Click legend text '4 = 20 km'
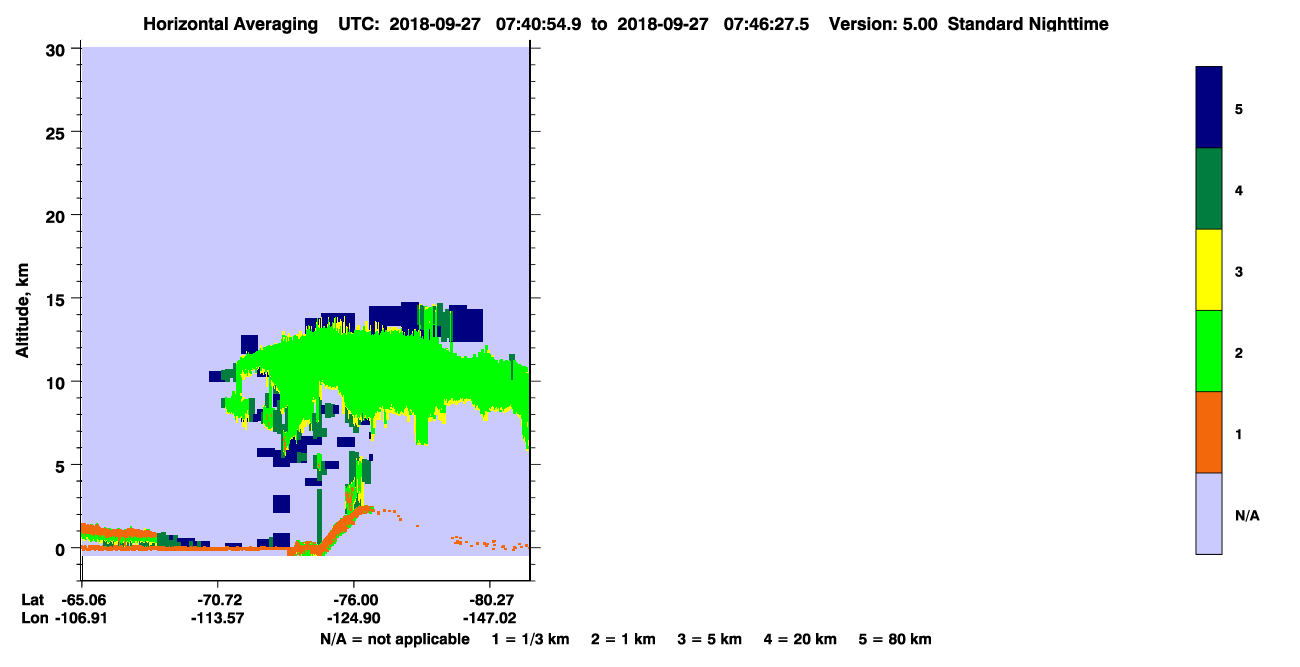 point(801,639)
